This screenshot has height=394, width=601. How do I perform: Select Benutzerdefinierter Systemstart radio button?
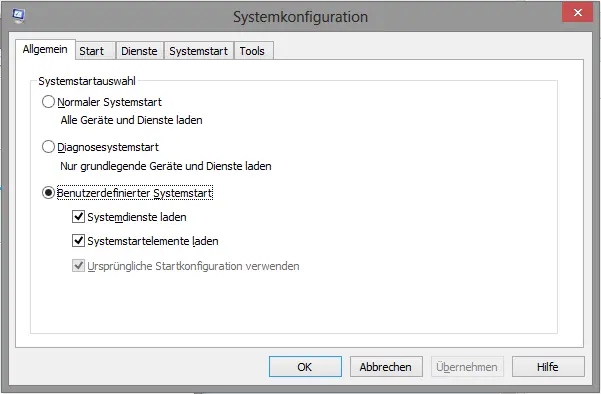[x=48, y=193]
